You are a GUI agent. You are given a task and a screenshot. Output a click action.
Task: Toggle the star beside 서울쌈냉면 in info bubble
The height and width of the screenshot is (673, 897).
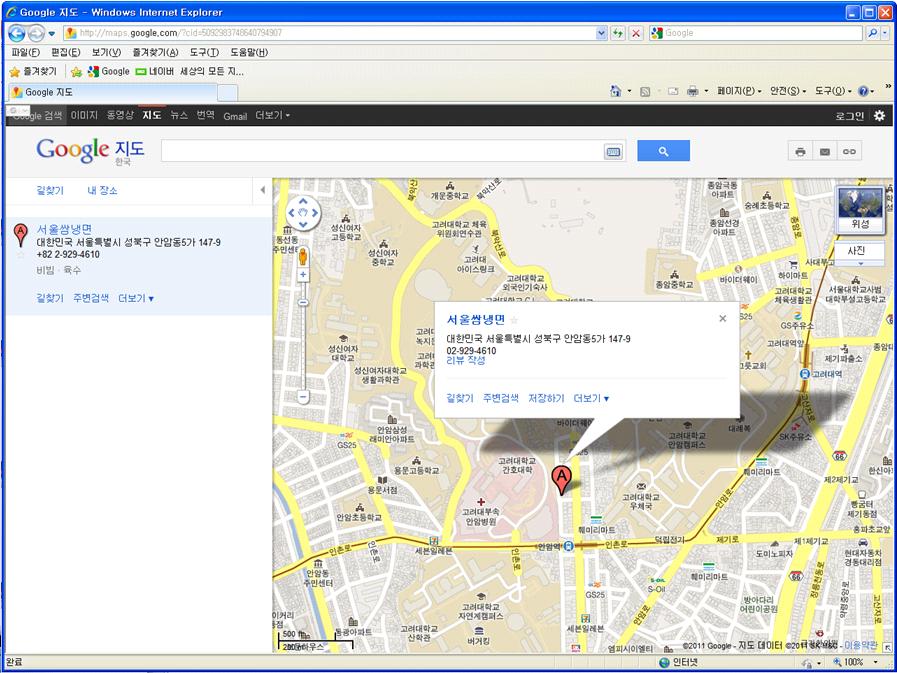[x=514, y=320]
